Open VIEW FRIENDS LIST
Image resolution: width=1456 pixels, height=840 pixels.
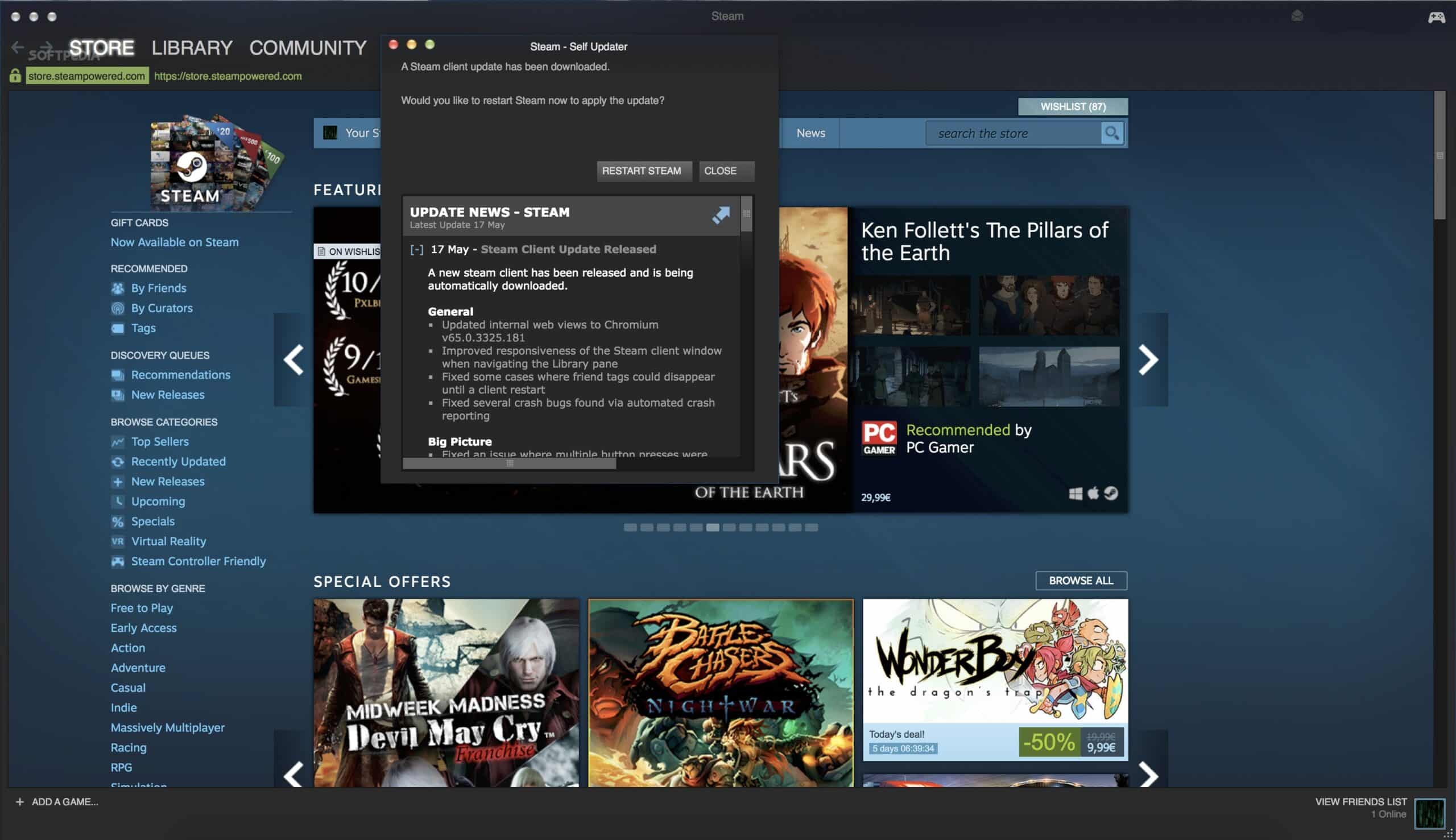pos(1361,802)
